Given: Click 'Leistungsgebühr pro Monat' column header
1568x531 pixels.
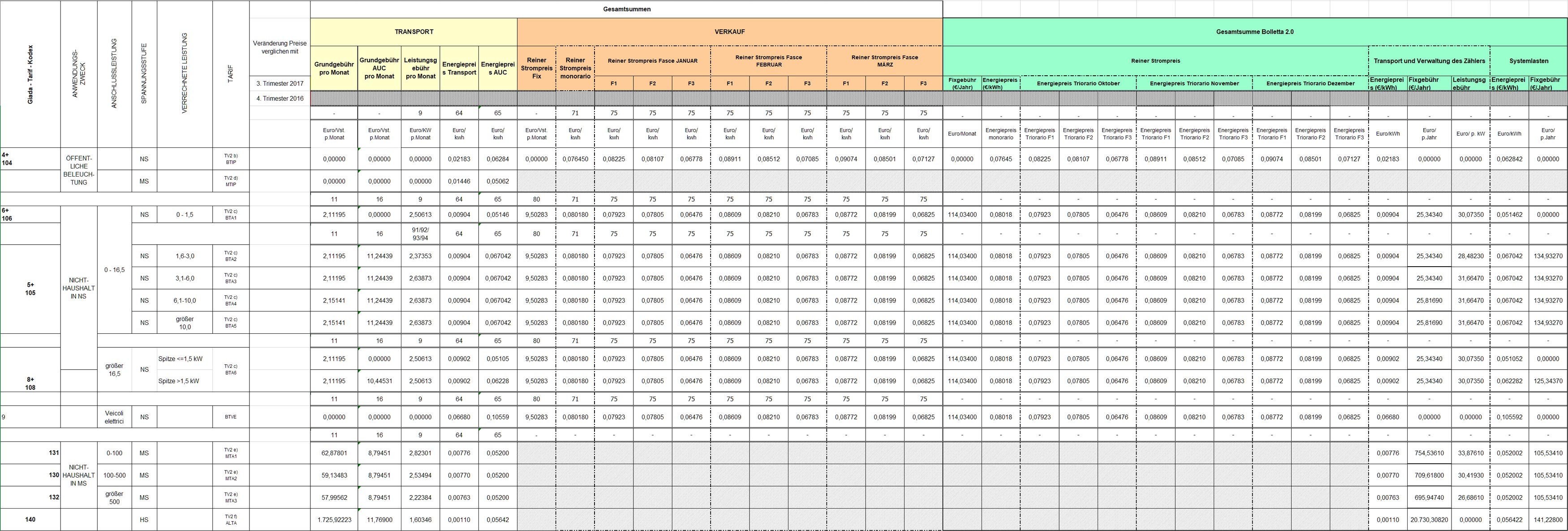Looking at the screenshot, I should (421, 68).
